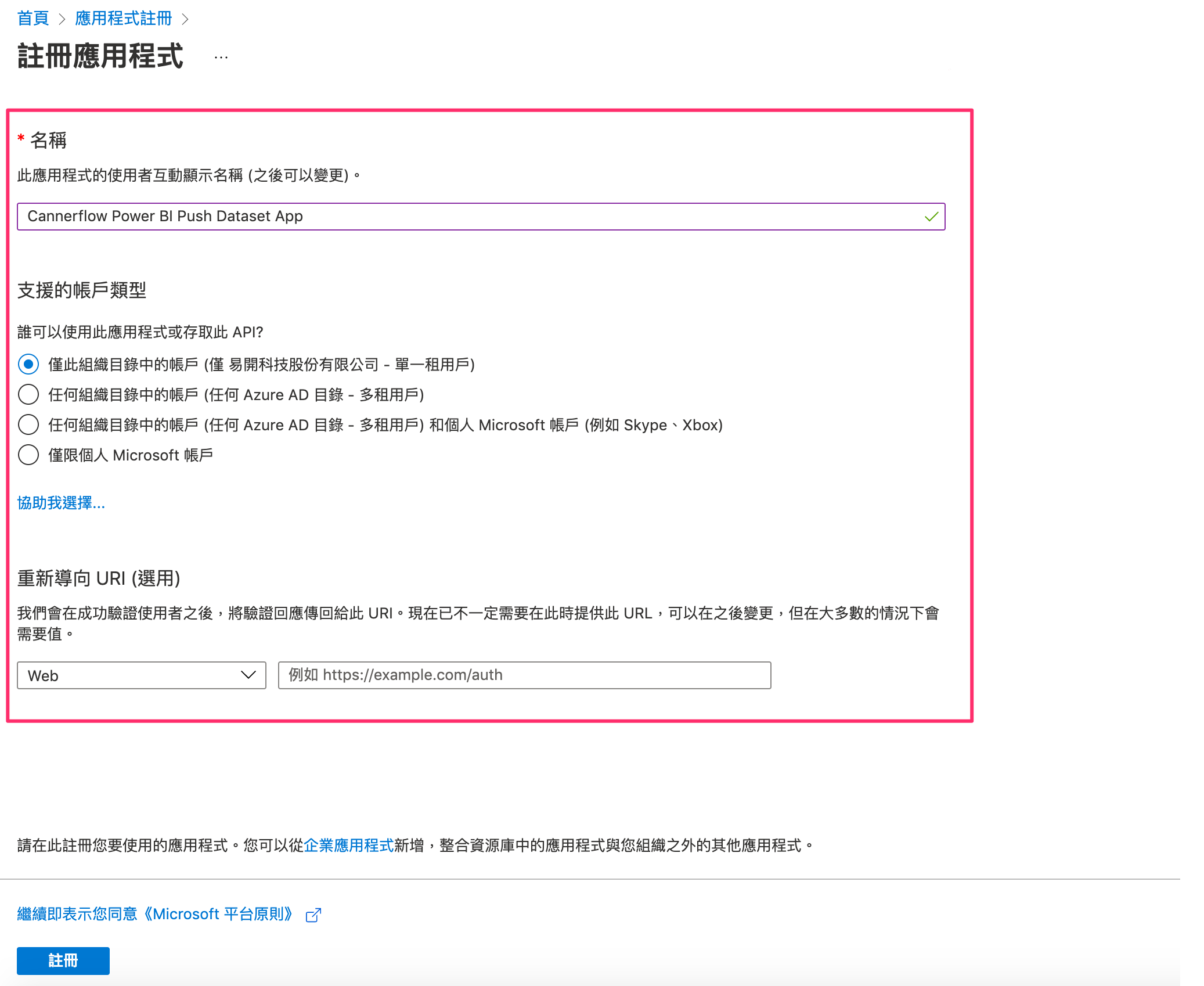
Task: Click the external-link icon after 平台原則
Action: coord(313,915)
